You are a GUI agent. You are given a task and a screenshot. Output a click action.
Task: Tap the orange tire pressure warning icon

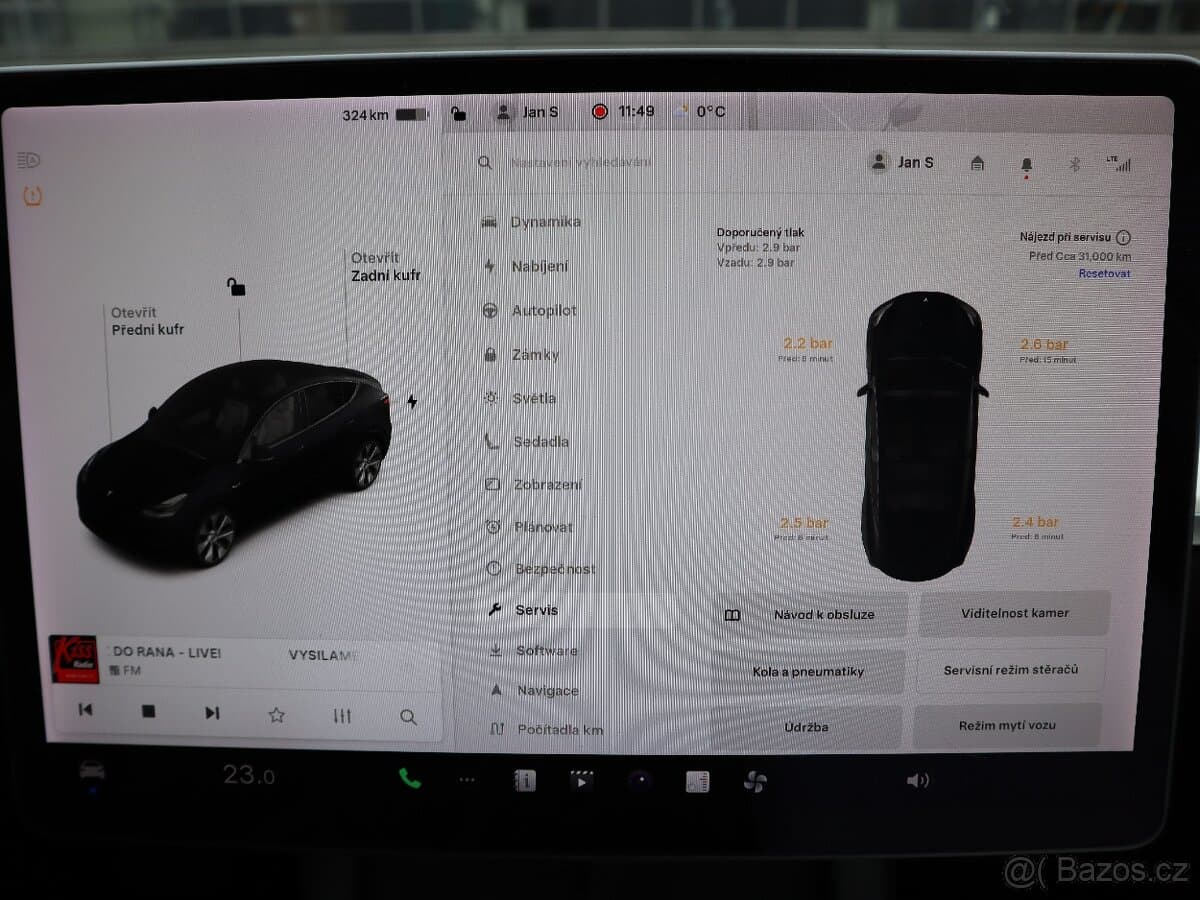point(32,195)
